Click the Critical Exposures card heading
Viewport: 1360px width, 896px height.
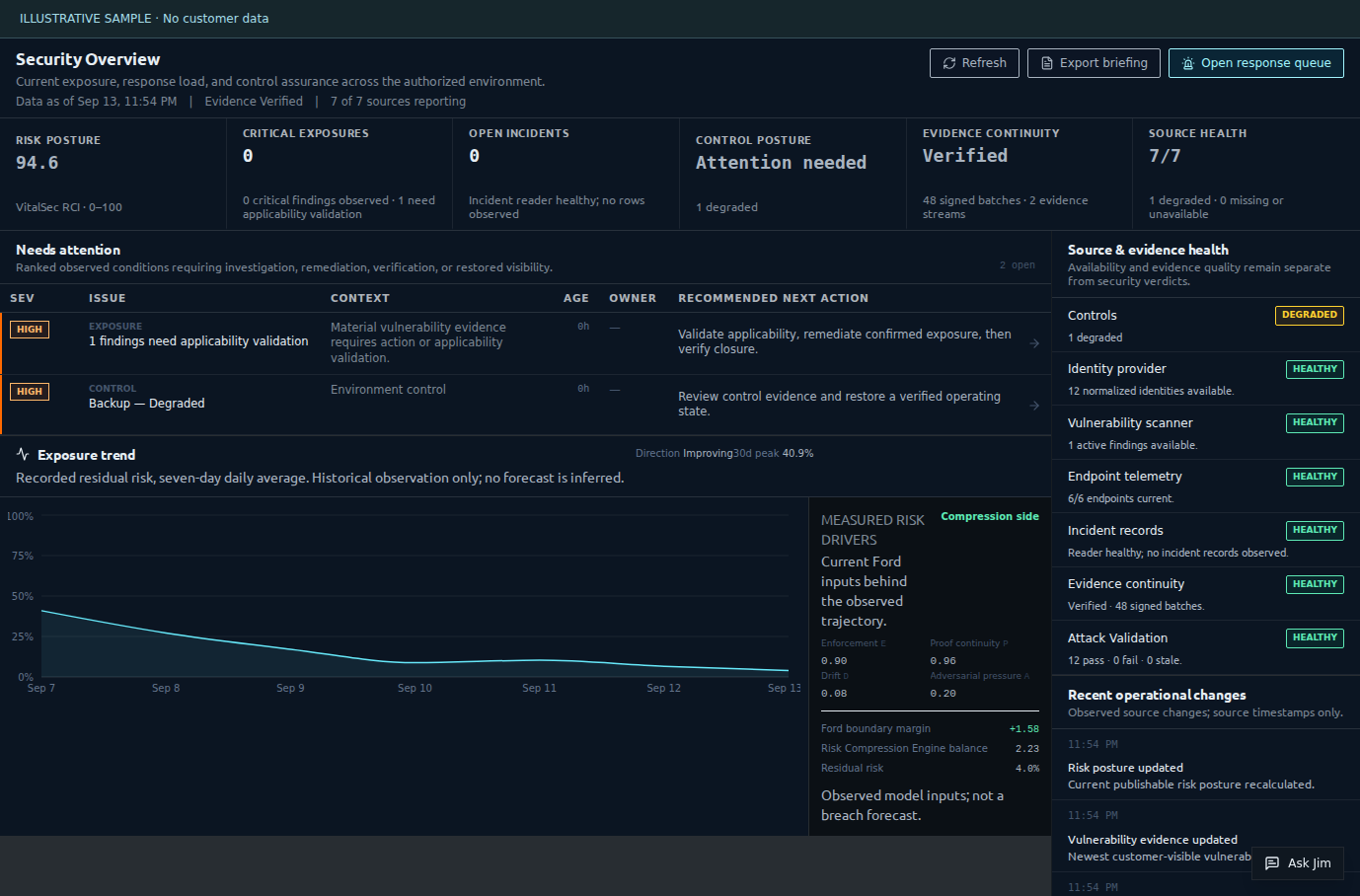click(306, 133)
